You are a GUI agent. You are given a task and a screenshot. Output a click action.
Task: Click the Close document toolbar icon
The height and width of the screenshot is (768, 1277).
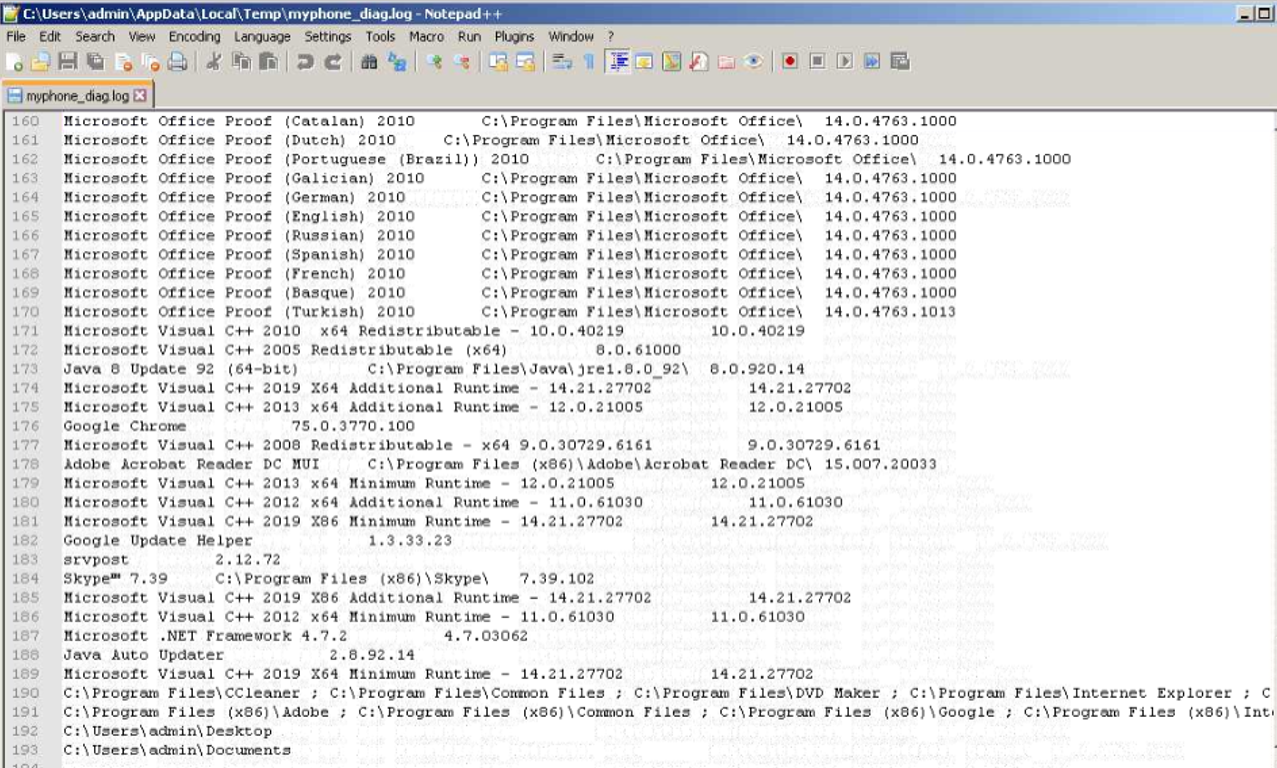[123, 62]
